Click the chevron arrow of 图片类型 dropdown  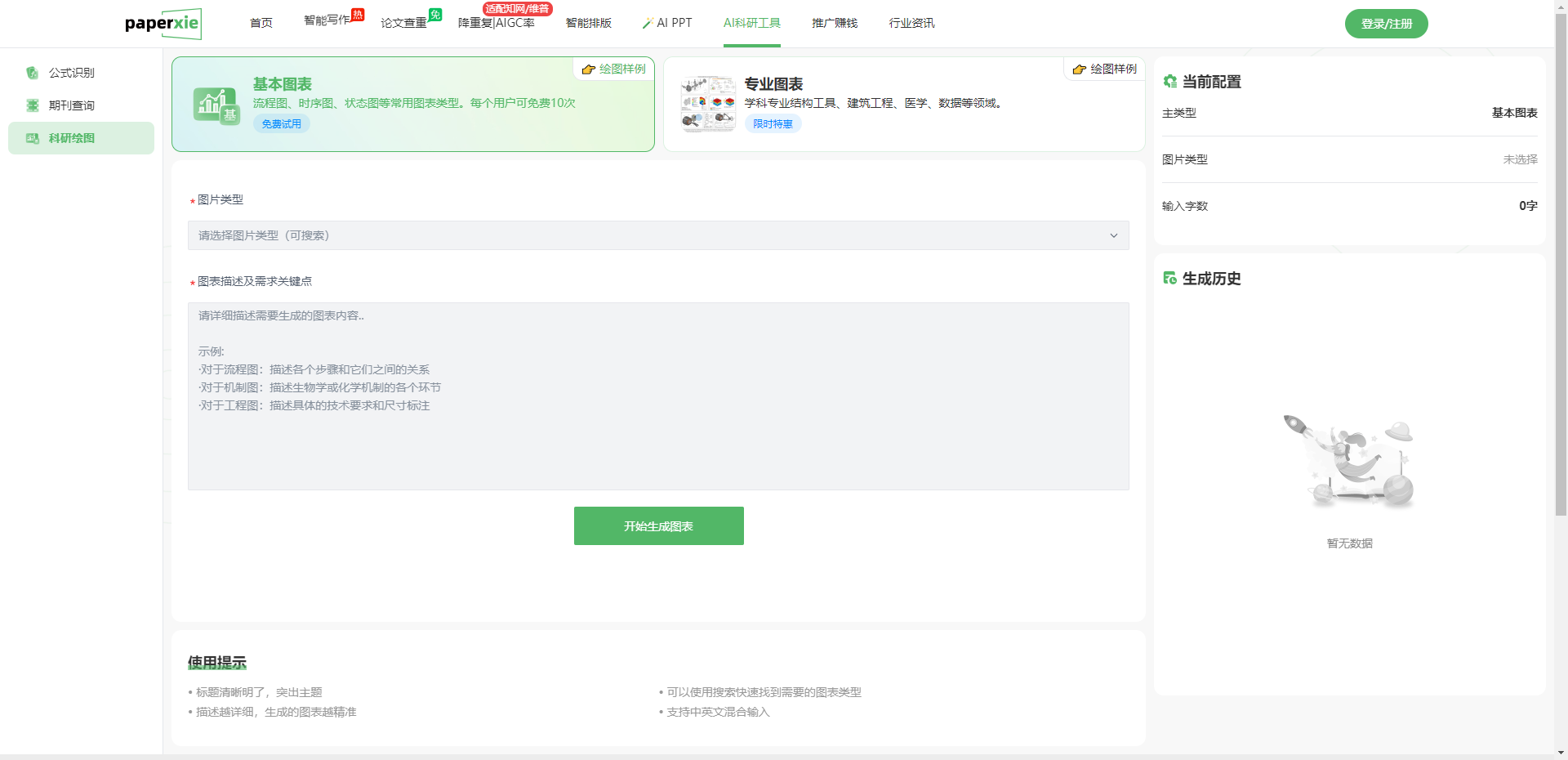(1114, 235)
